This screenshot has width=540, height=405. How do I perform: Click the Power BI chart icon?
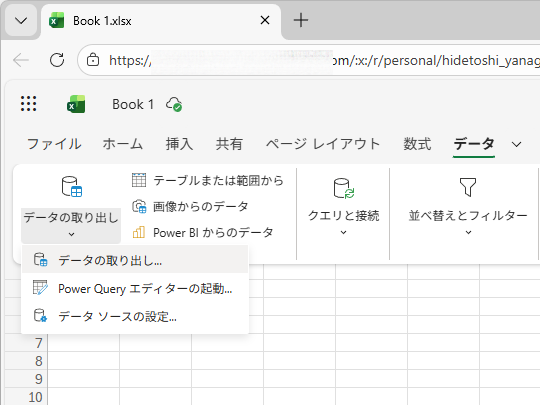pyautogui.click(x=139, y=232)
